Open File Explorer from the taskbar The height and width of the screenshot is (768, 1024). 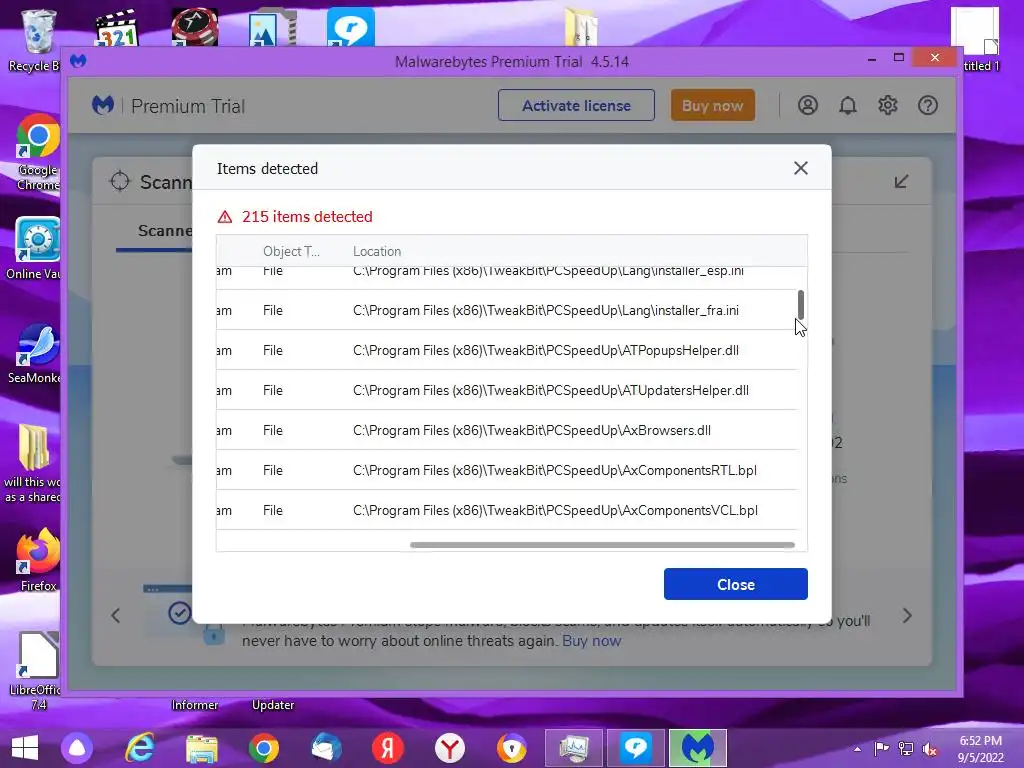click(201, 748)
